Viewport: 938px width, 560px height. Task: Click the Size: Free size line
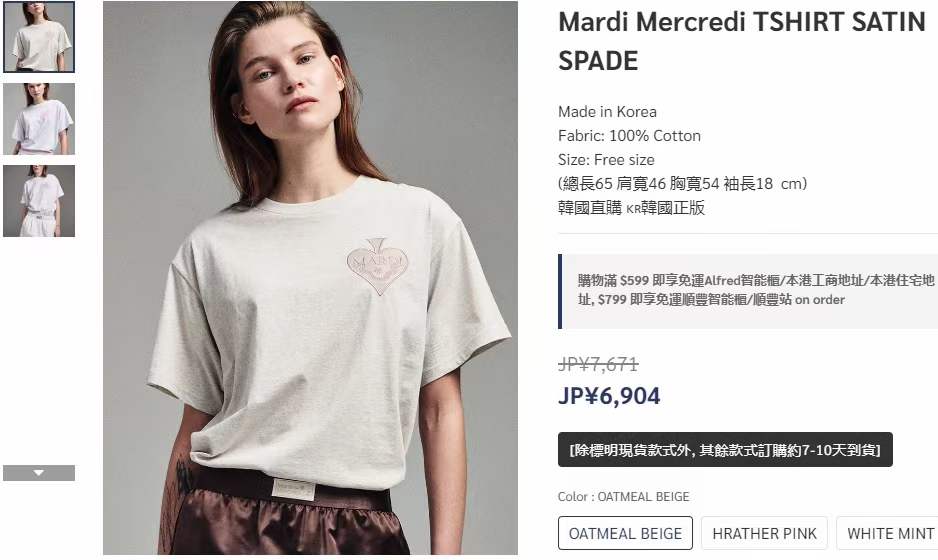click(x=606, y=160)
